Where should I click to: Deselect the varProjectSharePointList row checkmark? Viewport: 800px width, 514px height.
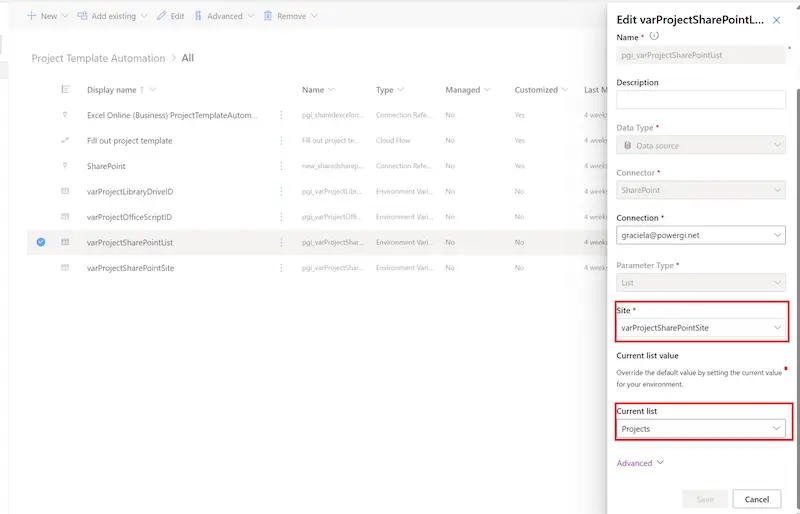click(x=41, y=242)
